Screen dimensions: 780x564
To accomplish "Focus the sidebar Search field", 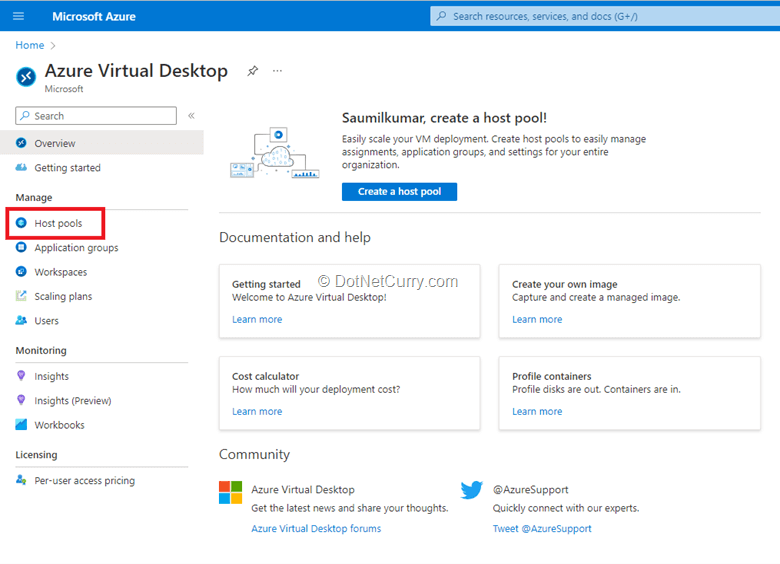I will (96, 115).
